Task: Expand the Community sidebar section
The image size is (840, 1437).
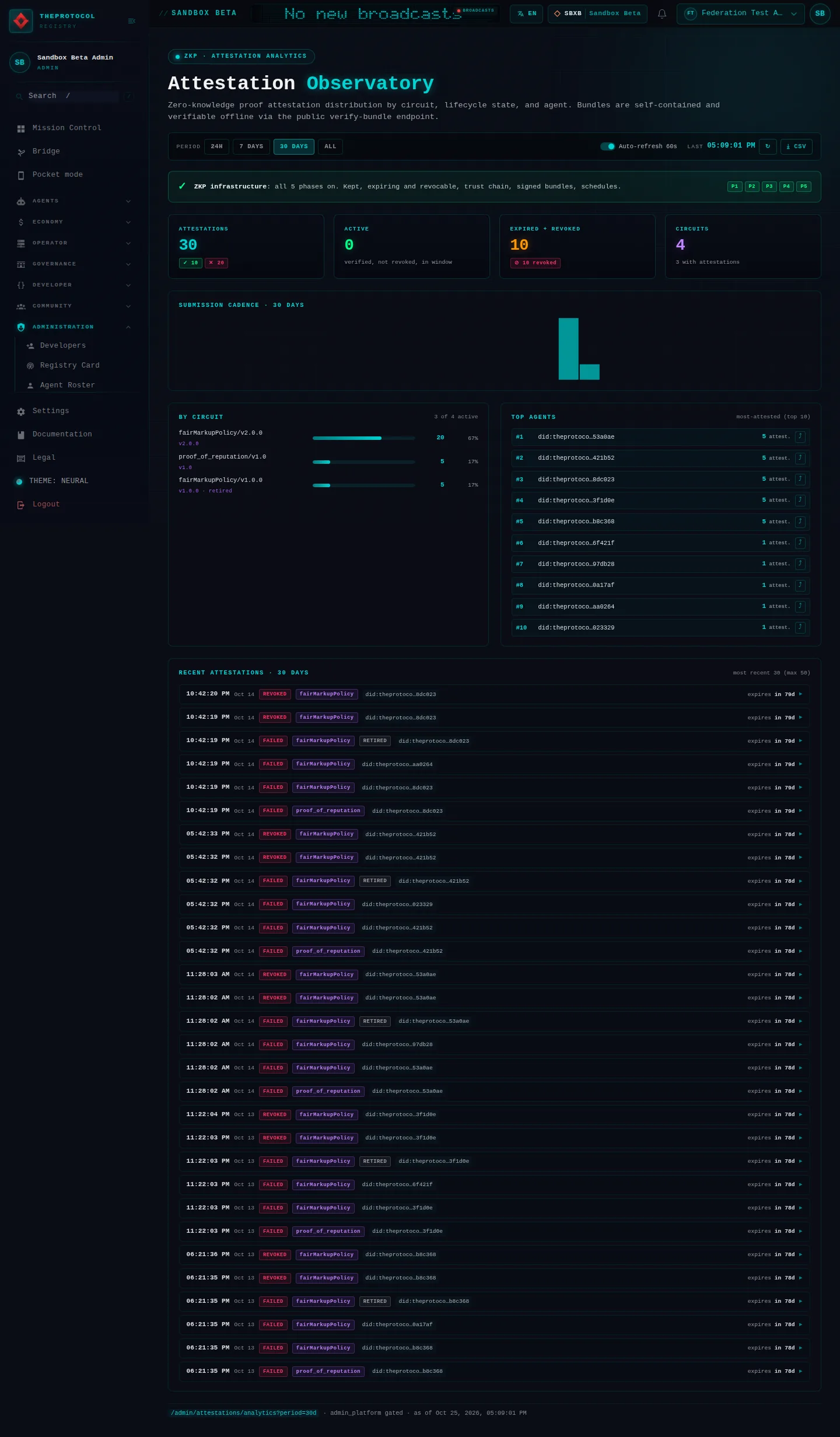Action: (73, 306)
